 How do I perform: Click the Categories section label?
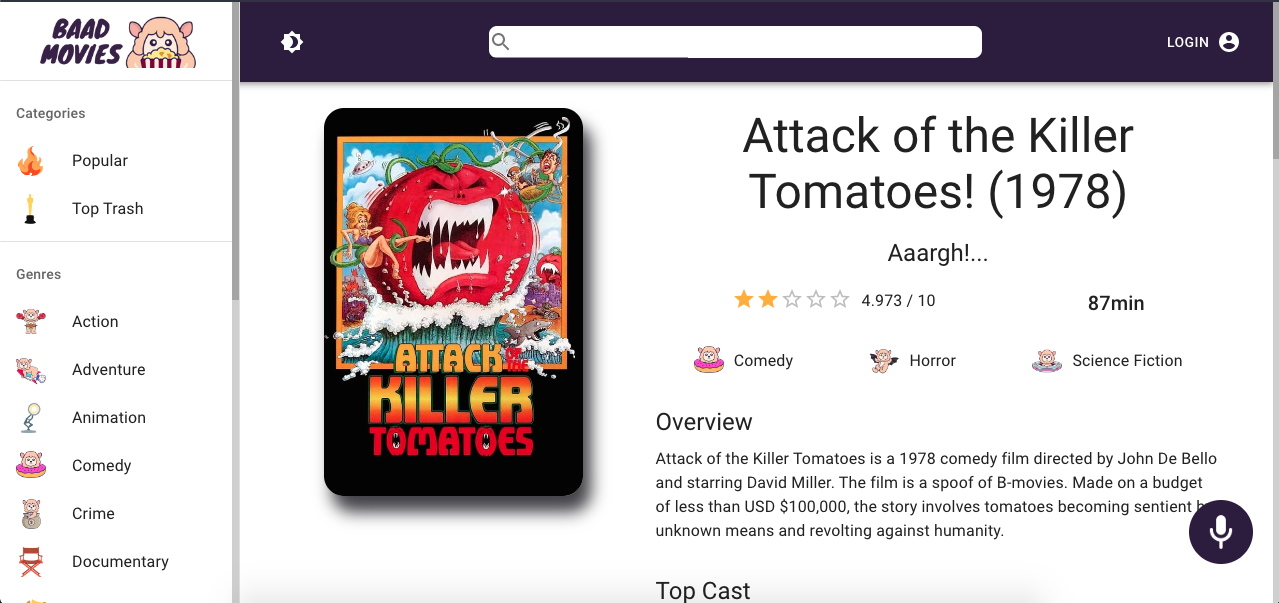pos(51,114)
